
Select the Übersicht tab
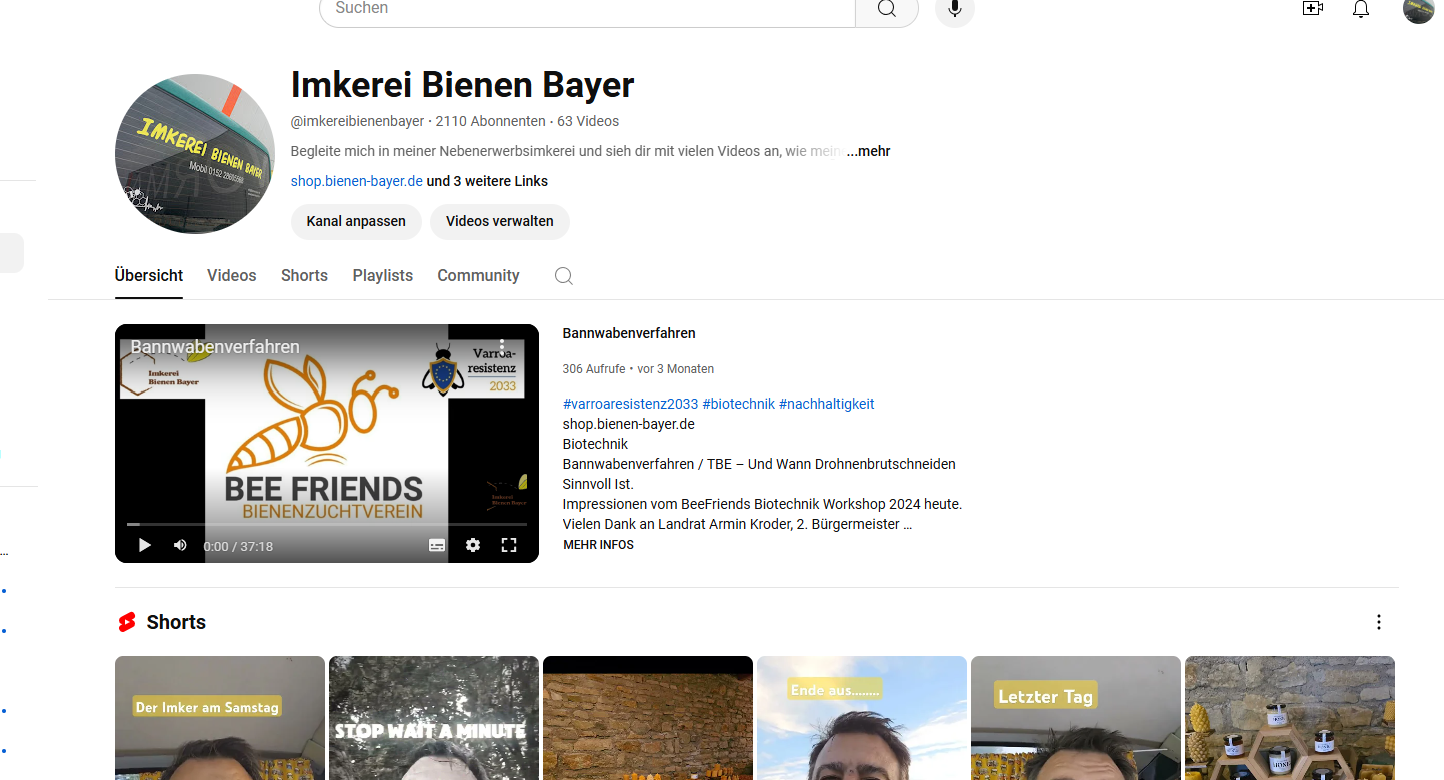tap(149, 275)
